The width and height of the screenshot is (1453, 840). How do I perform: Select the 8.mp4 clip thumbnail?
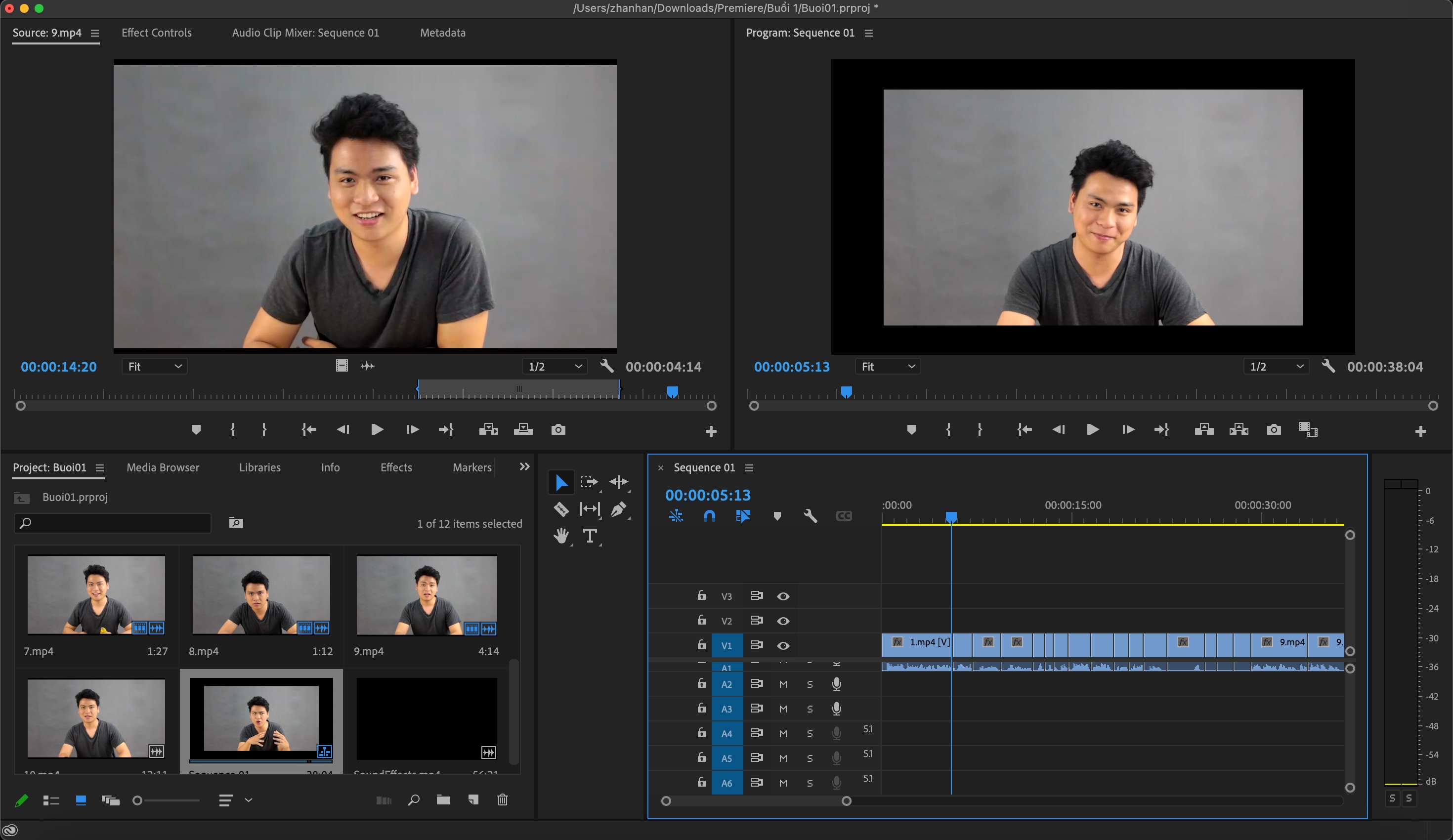[x=261, y=595]
